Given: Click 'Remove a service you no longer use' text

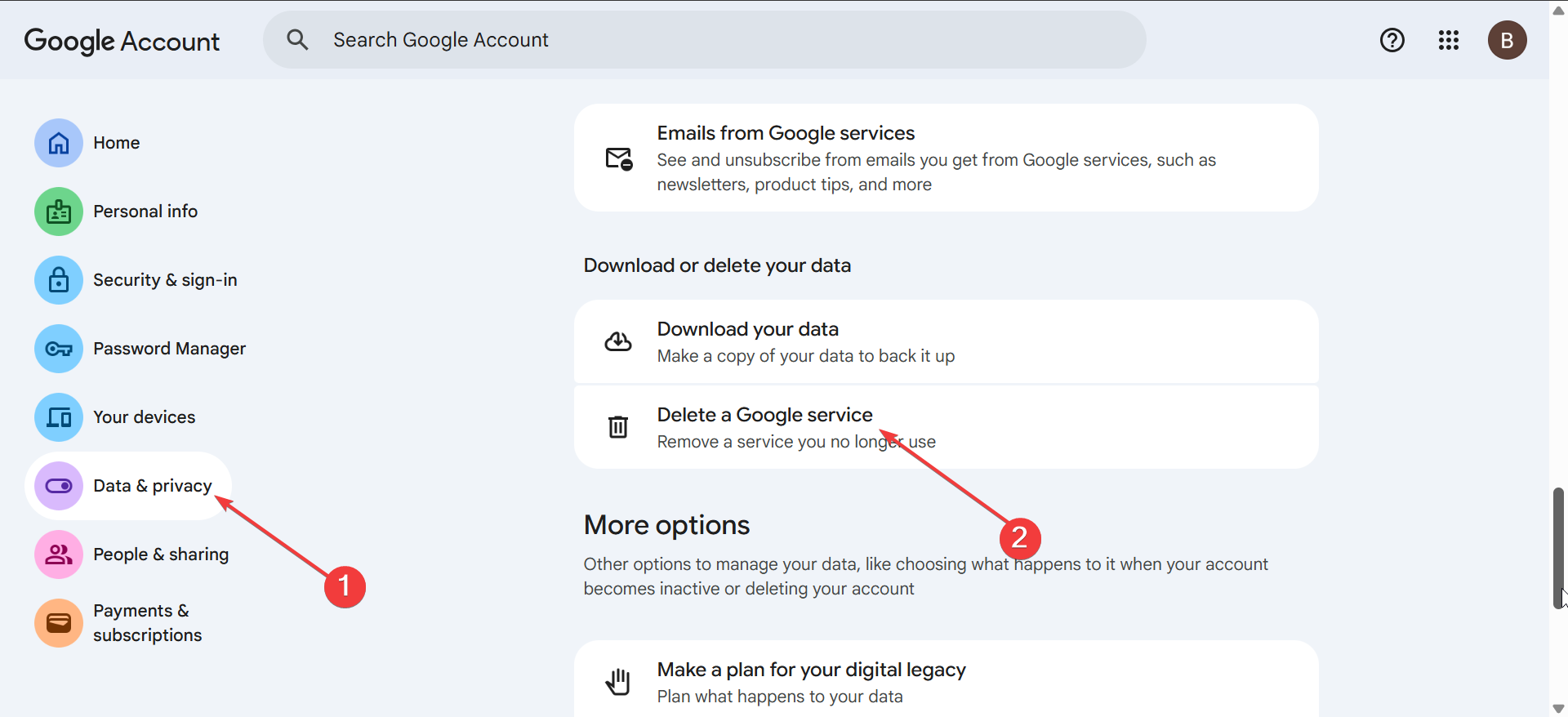Looking at the screenshot, I should [796, 442].
